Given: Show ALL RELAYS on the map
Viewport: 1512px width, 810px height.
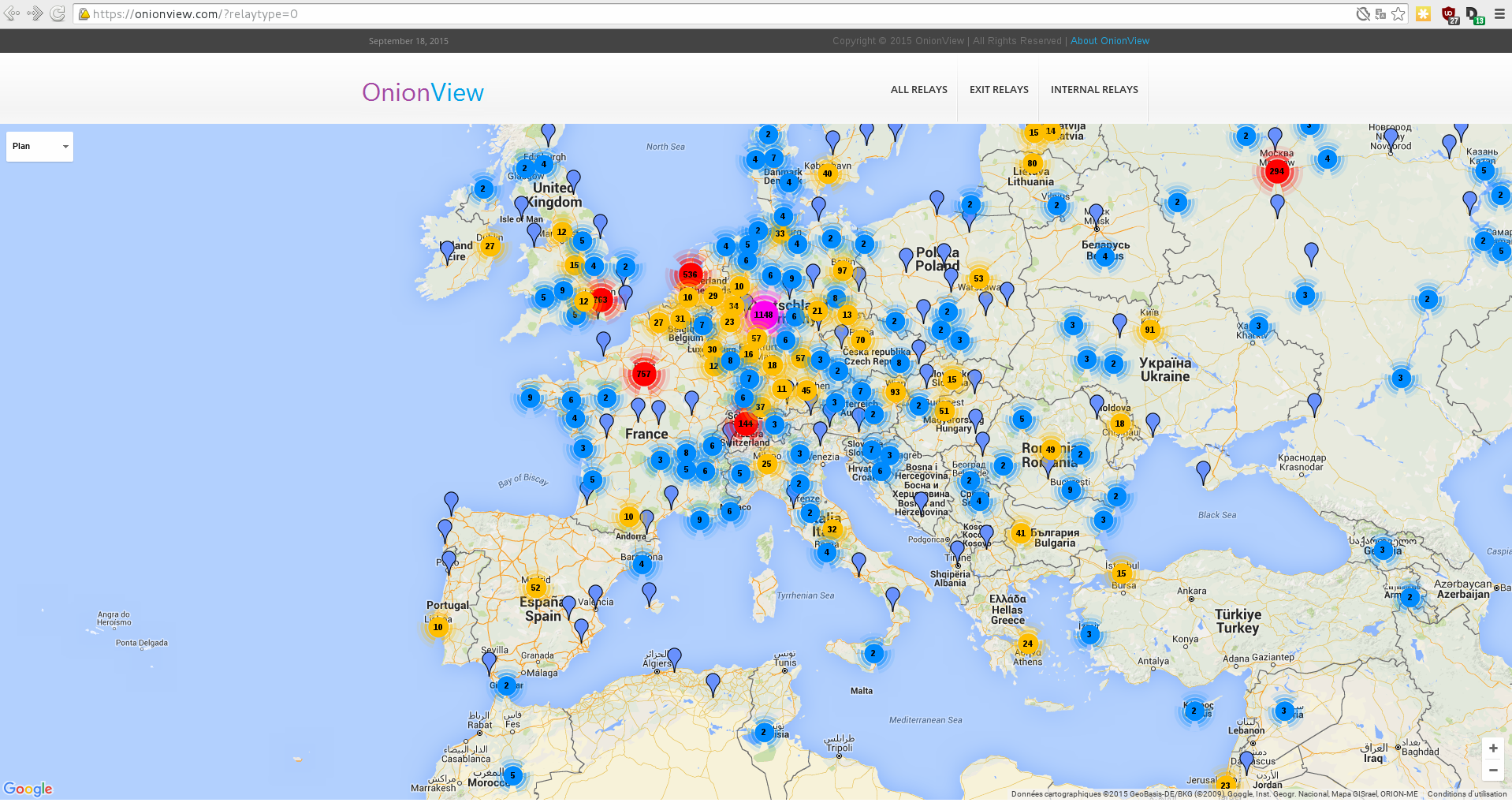Looking at the screenshot, I should pos(919,89).
